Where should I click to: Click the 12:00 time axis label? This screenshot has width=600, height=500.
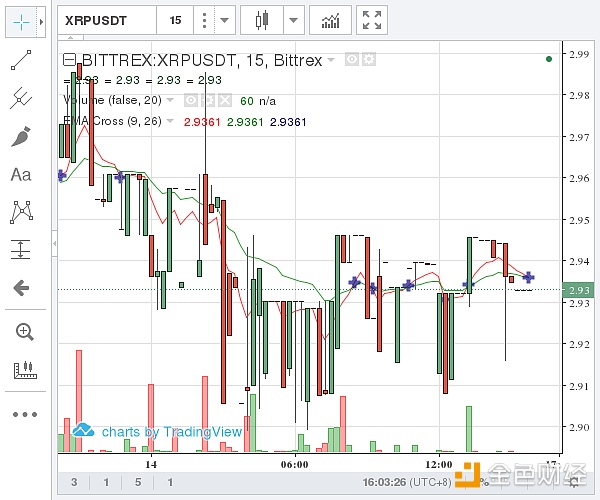pos(439,465)
